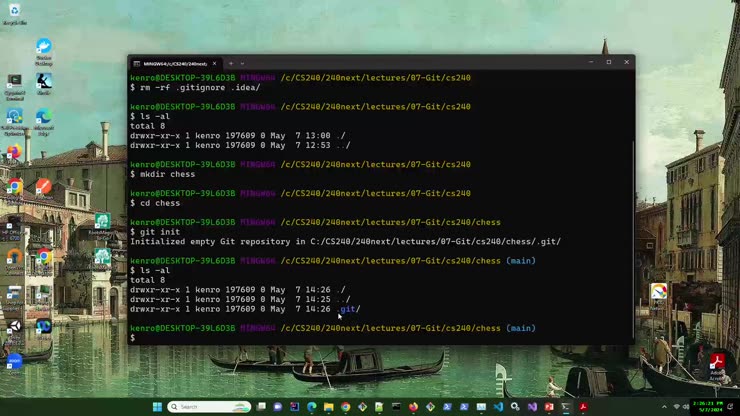
Task: Open the Zoom desktop shortcut
Action: click(x=15, y=363)
